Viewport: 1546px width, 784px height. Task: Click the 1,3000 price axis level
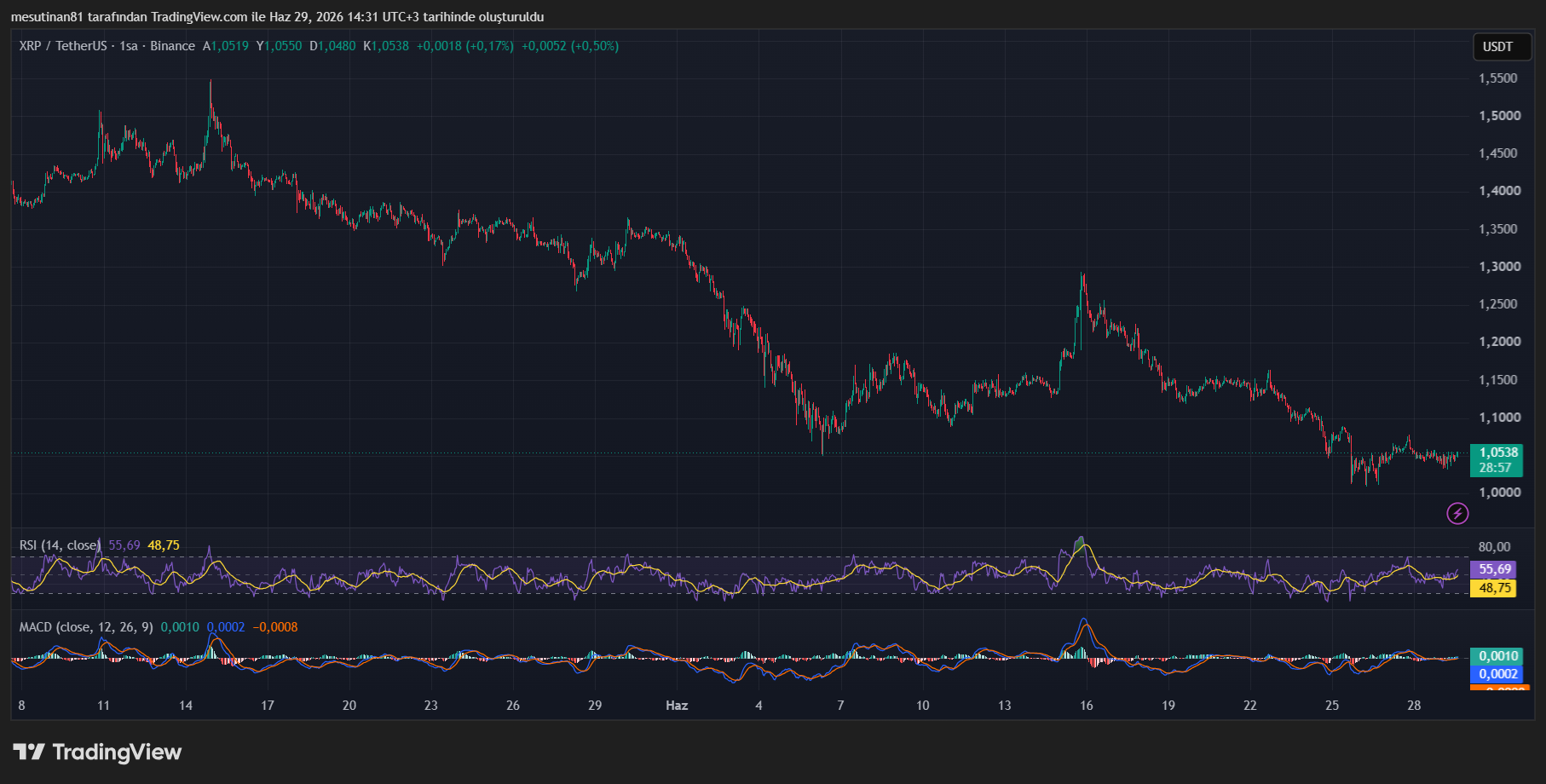tap(1499, 267)
